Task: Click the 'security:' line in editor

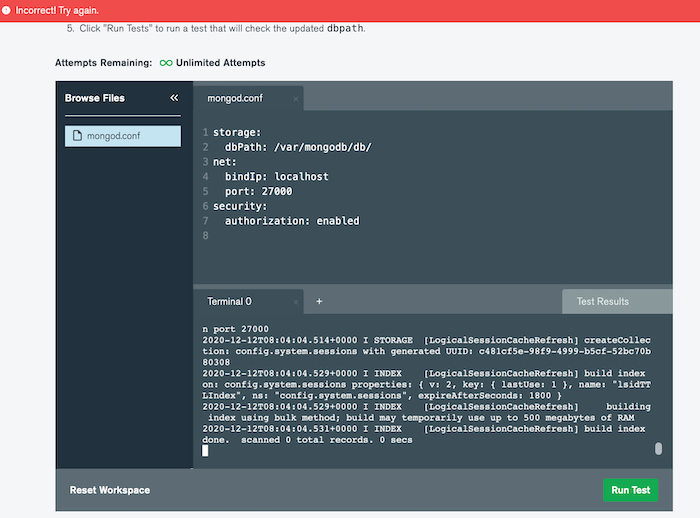Action: tap(240, 206)
